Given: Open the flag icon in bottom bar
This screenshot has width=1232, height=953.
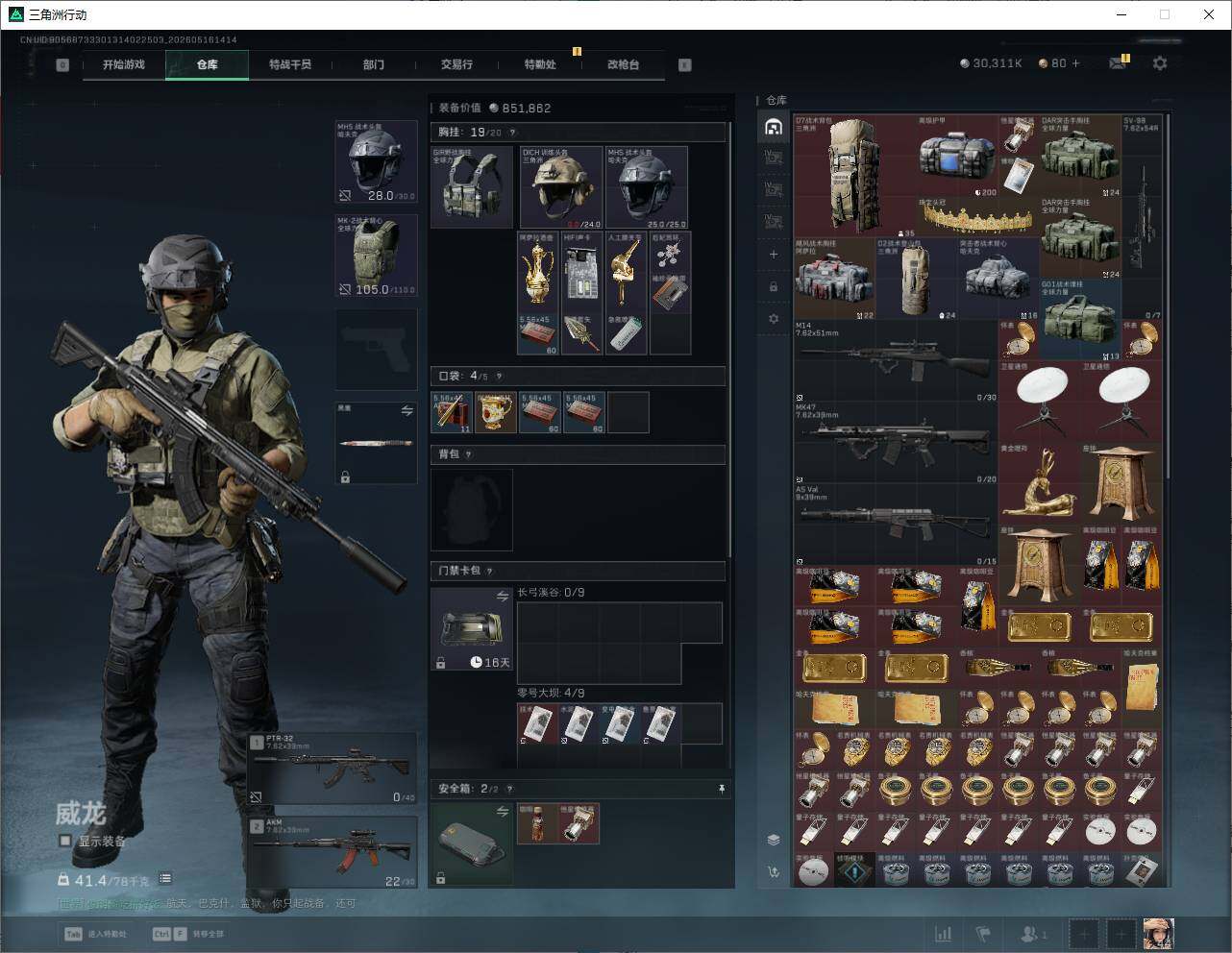Looking at the screenshot, I should [x=983, y=934].
